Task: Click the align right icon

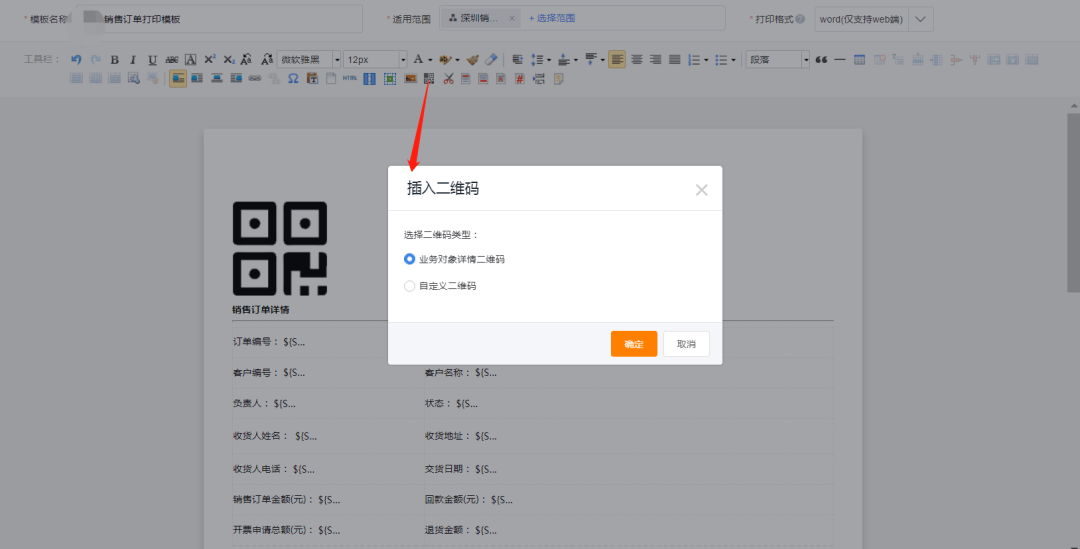Action: pyautogui.click(x=656, y=60)
